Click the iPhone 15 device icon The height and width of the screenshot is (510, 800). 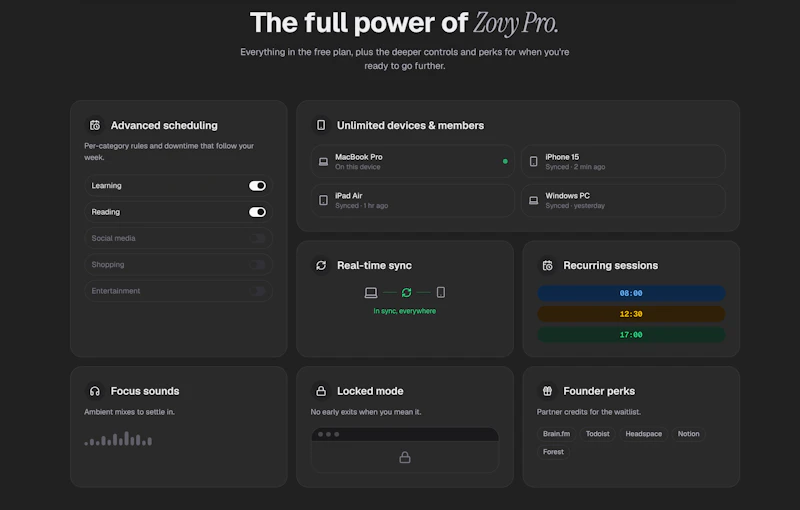[534, 162]
